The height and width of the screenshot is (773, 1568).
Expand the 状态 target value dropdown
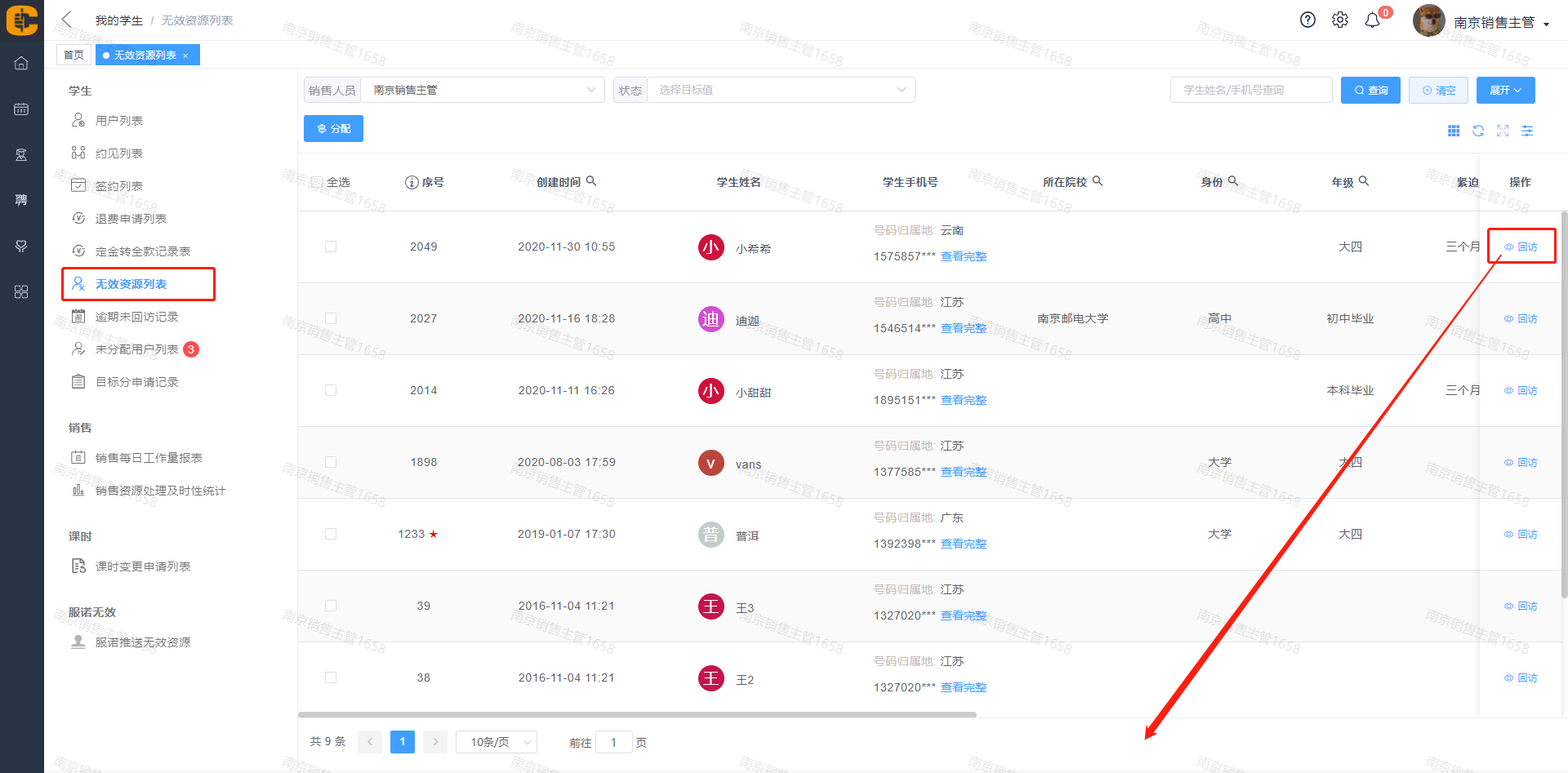point(780,90)
